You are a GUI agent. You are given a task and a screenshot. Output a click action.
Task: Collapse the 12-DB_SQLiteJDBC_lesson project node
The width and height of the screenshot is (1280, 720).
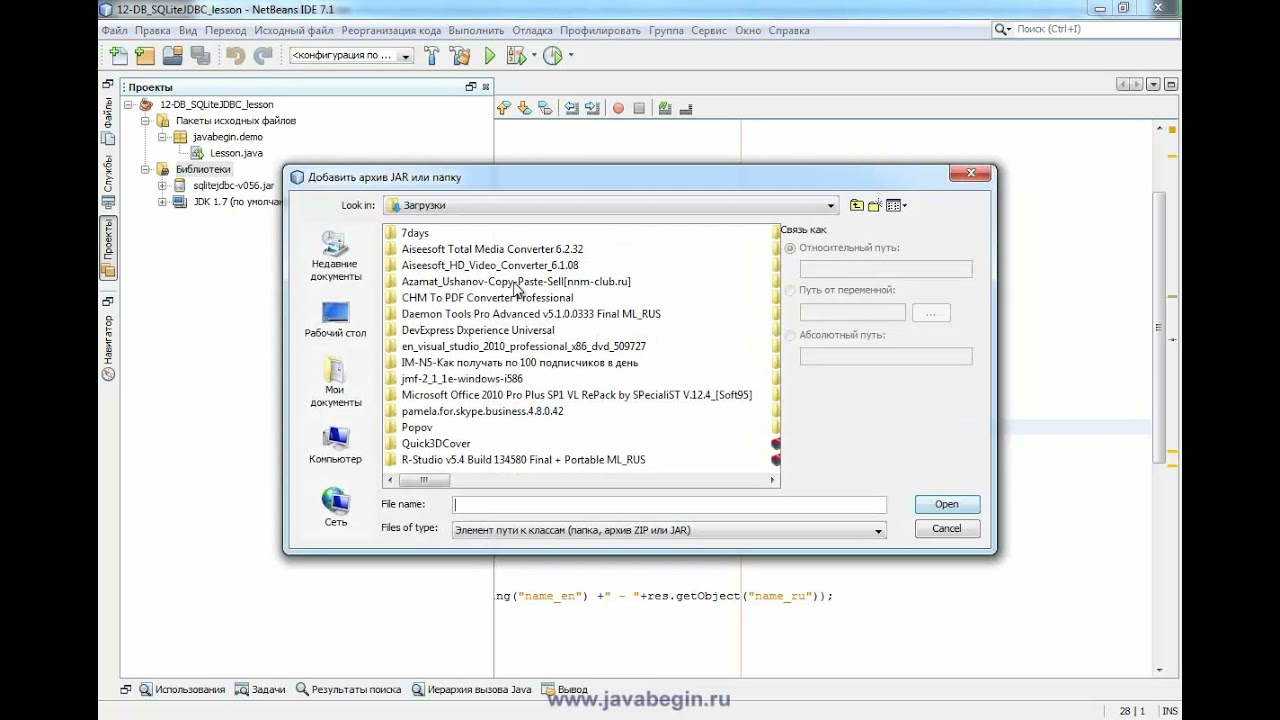(x=129, y=104)
